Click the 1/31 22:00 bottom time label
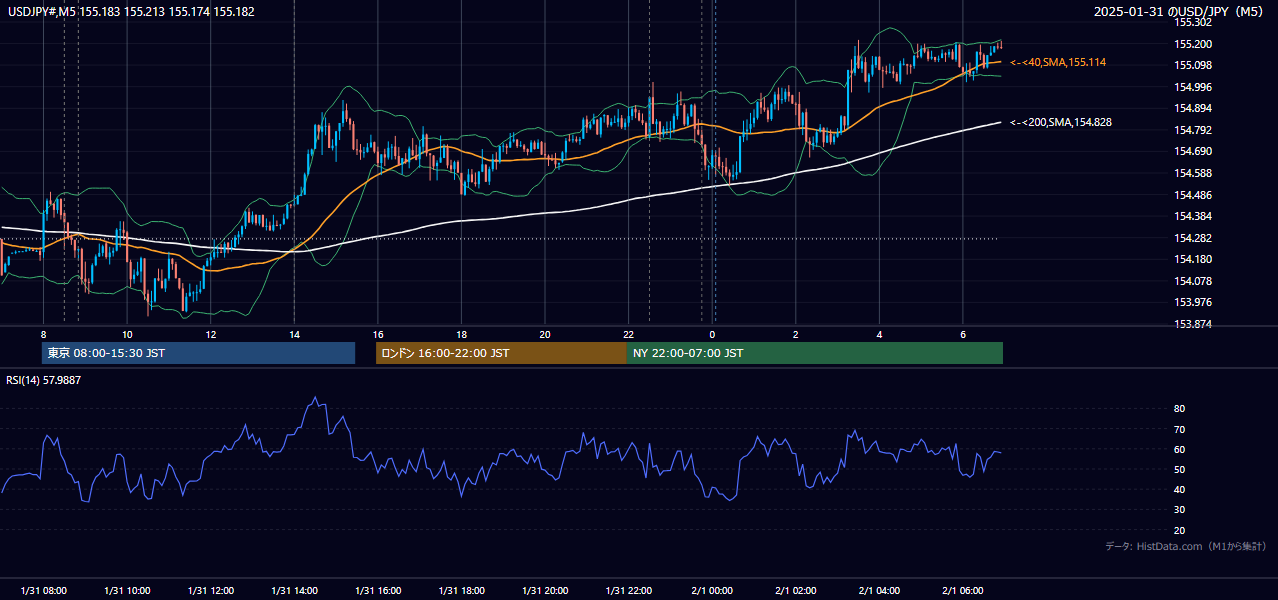 [628, 591]
